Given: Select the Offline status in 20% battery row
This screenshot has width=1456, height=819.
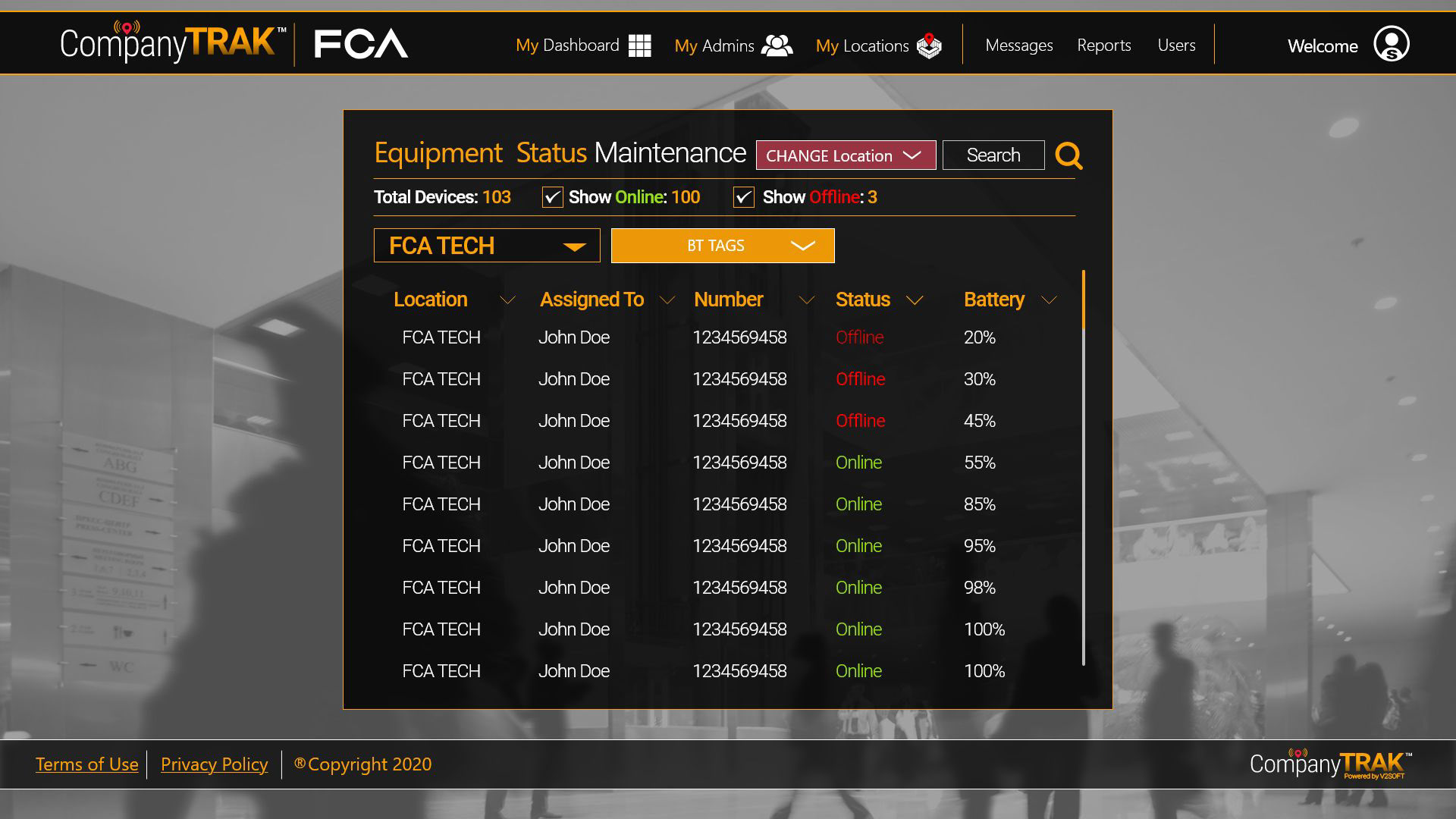Looking at the screenshot, I should [860, 337].
